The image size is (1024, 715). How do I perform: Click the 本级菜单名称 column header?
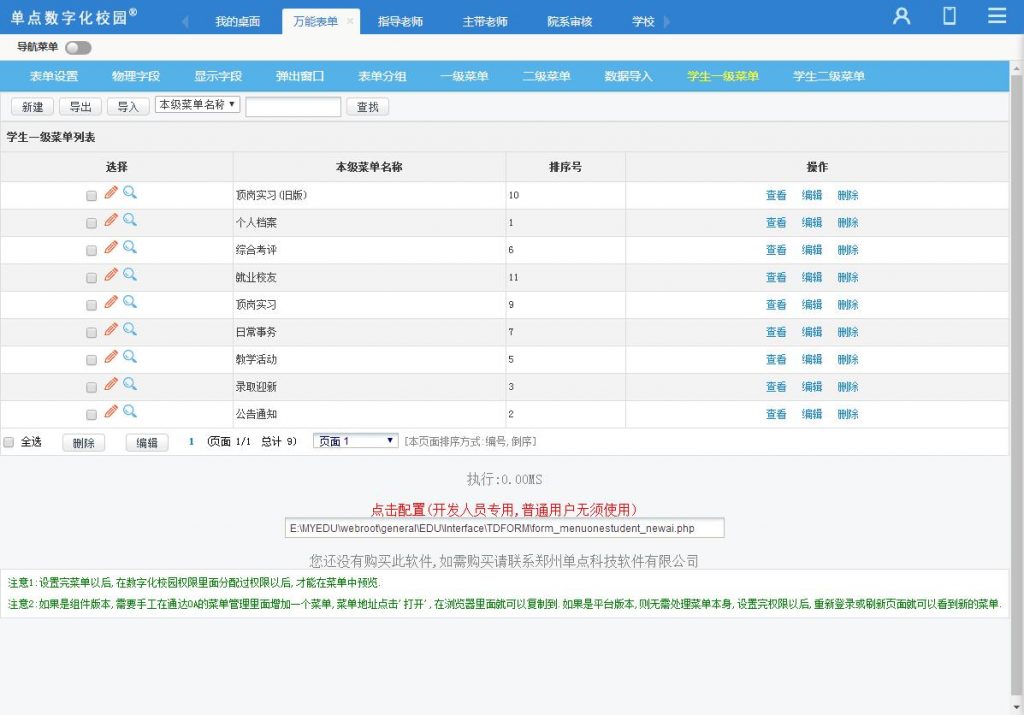click(x=369, y=167)
